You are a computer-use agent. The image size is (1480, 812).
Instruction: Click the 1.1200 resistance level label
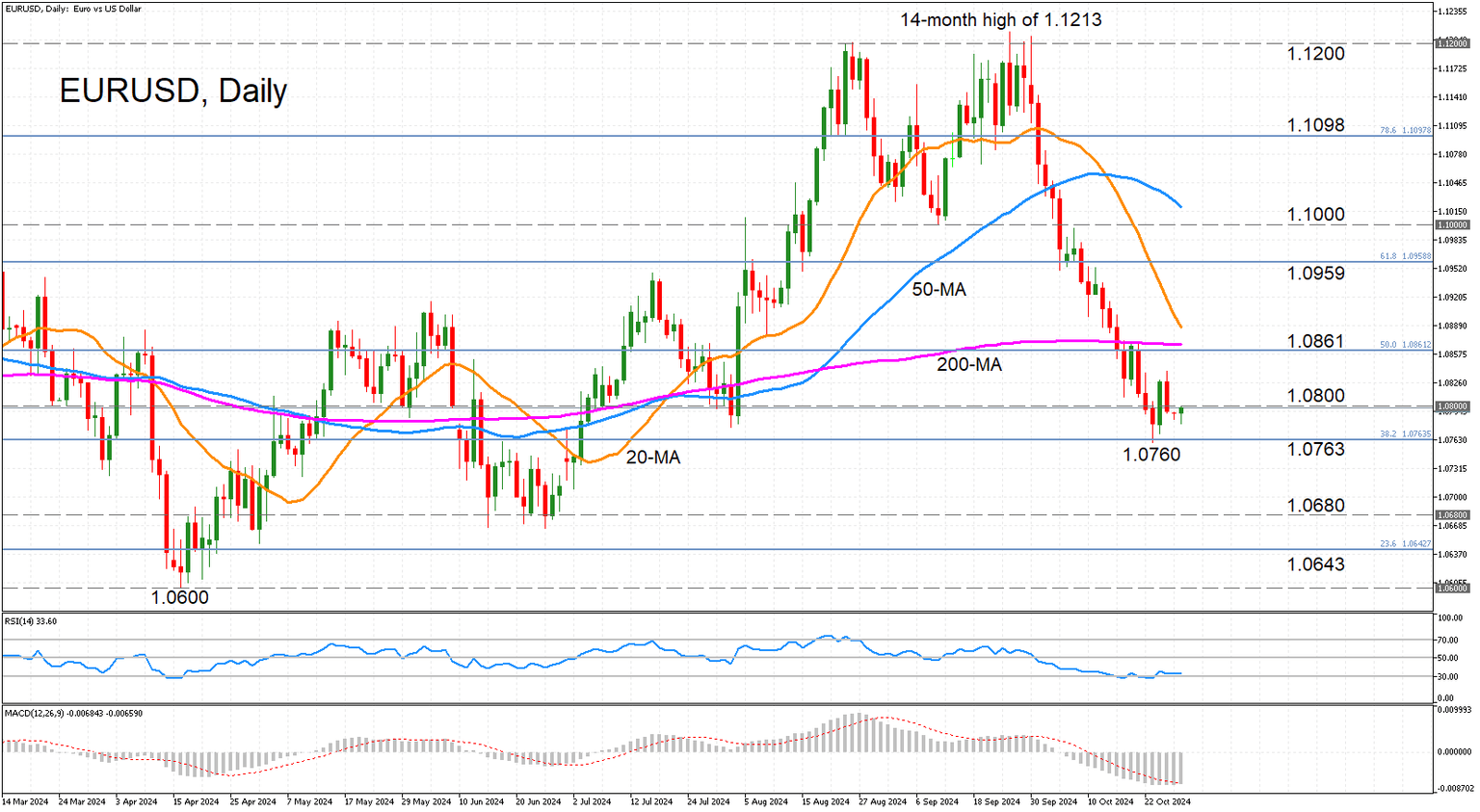coord(1316,54)
